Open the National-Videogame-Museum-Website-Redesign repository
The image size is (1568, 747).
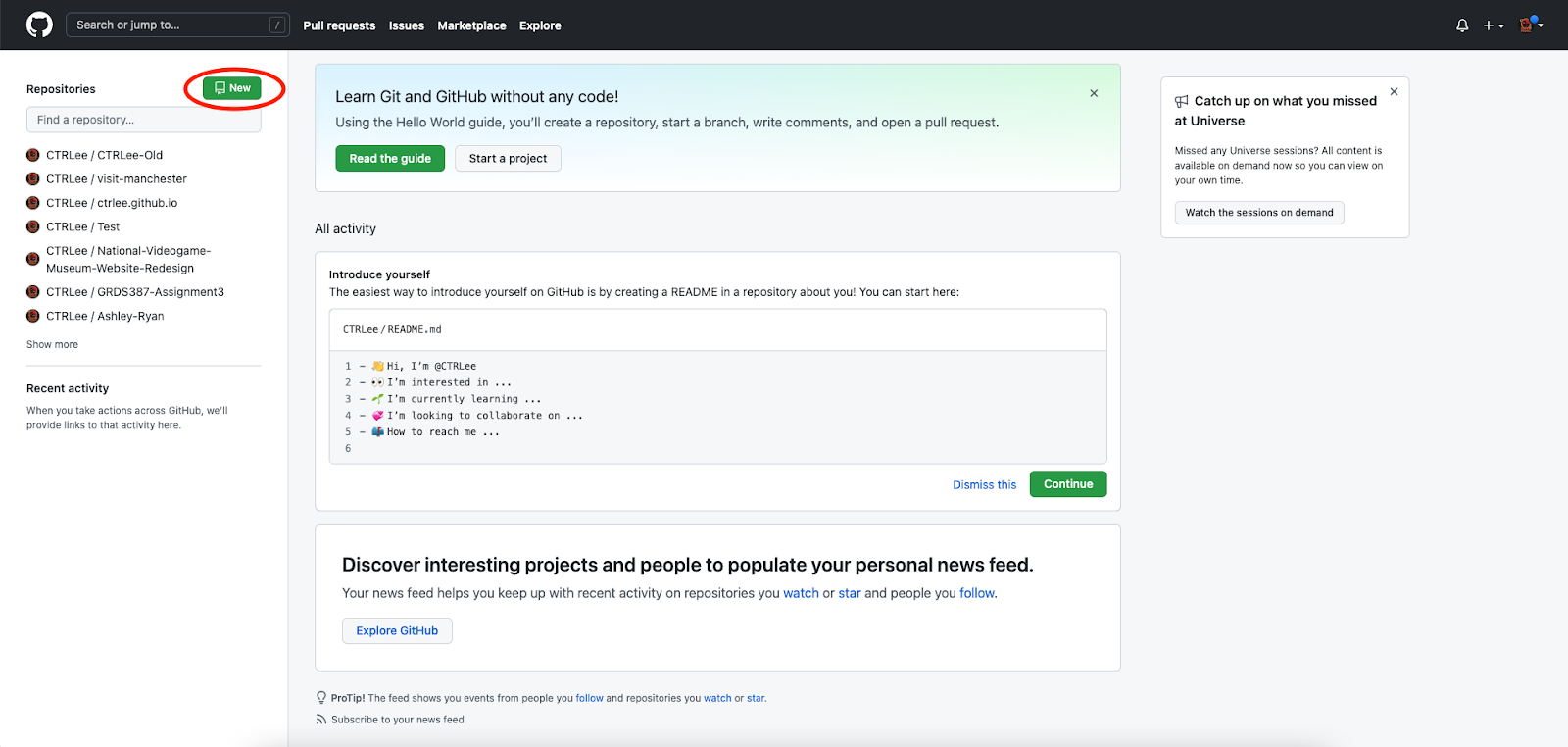click(x=128, y=259)
